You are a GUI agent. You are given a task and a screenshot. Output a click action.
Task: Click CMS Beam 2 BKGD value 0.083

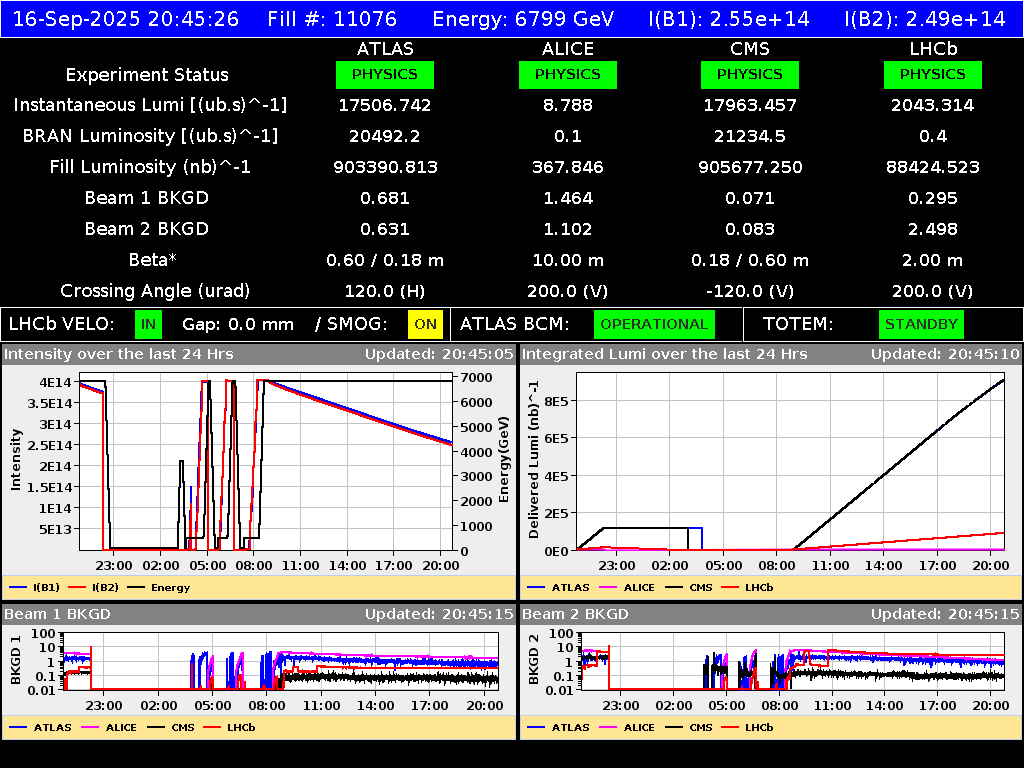(750, 229)
